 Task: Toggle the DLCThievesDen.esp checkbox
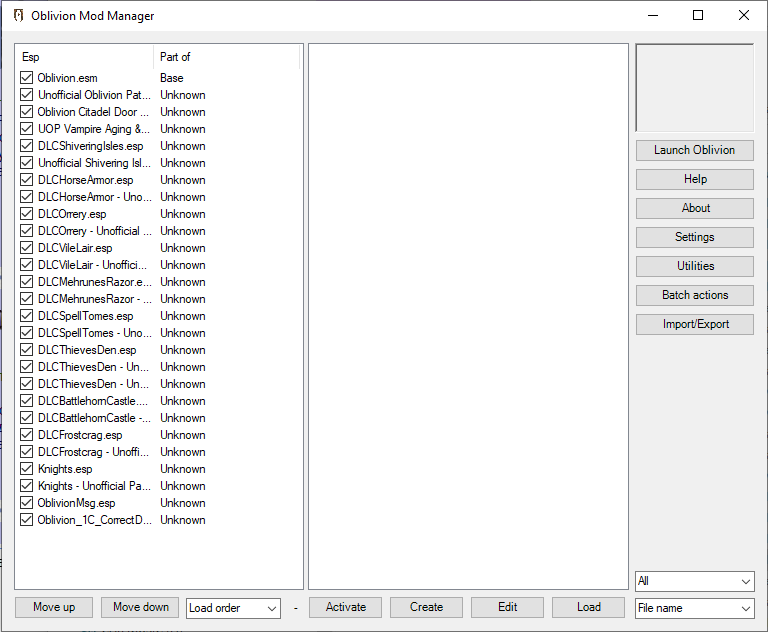[26, 350]
